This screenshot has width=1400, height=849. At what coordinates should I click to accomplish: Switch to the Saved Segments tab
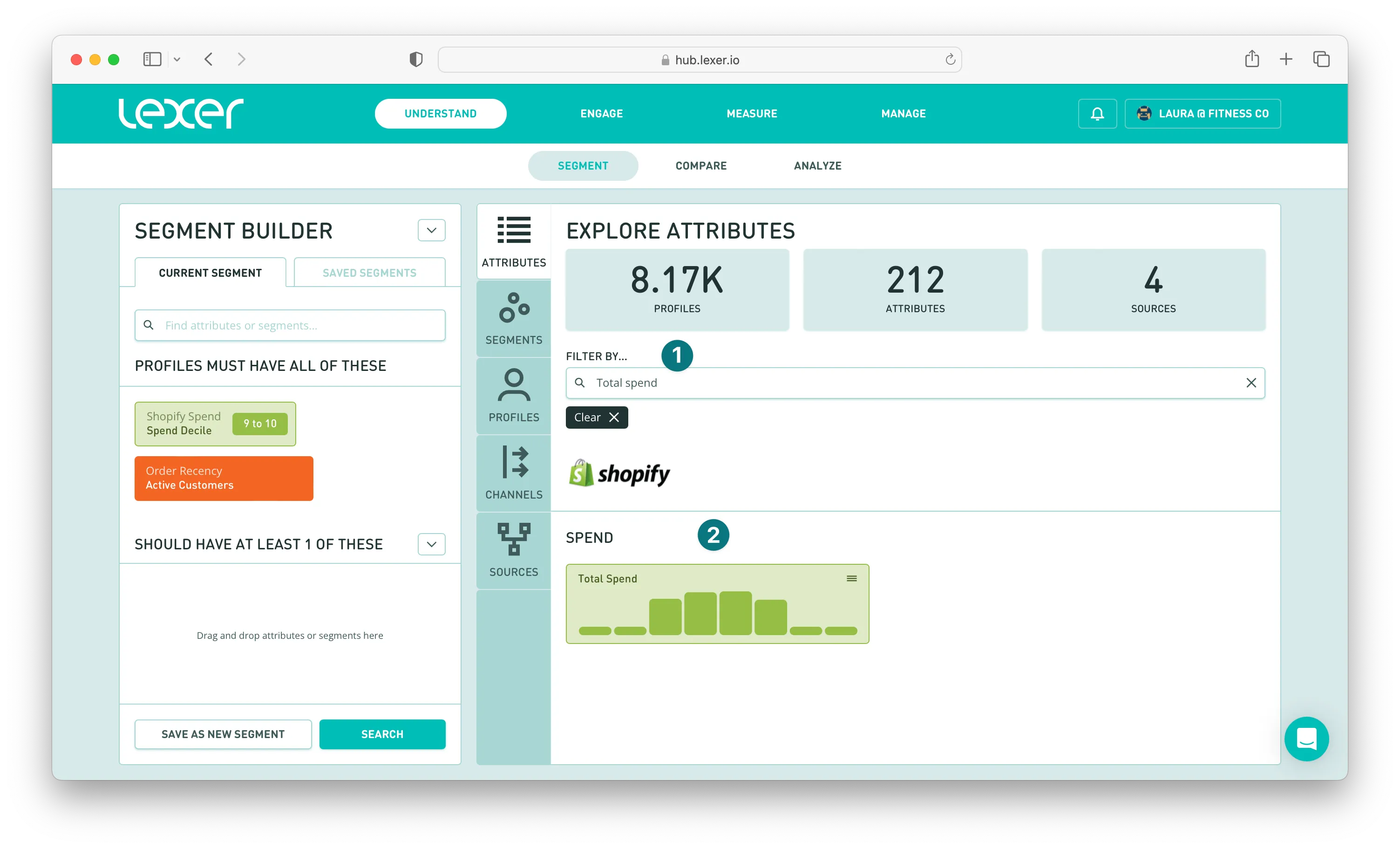point(369,273)
